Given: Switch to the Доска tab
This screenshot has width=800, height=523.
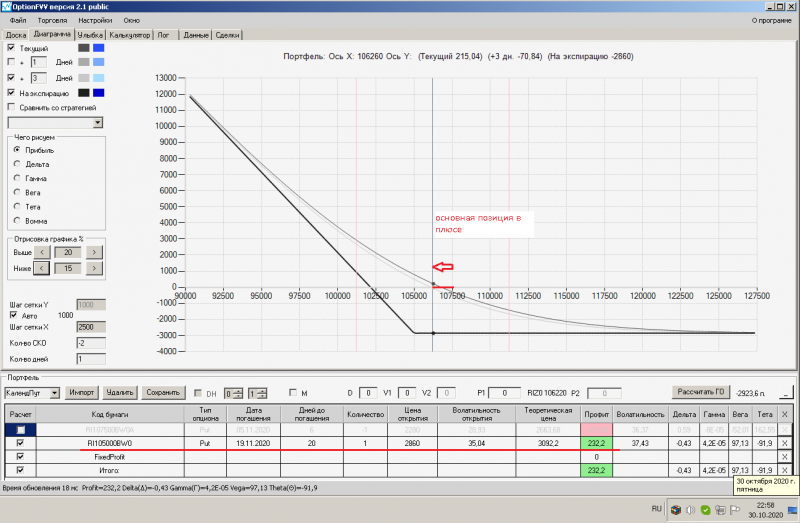Looking at the screenshot, I should point(15,35).
